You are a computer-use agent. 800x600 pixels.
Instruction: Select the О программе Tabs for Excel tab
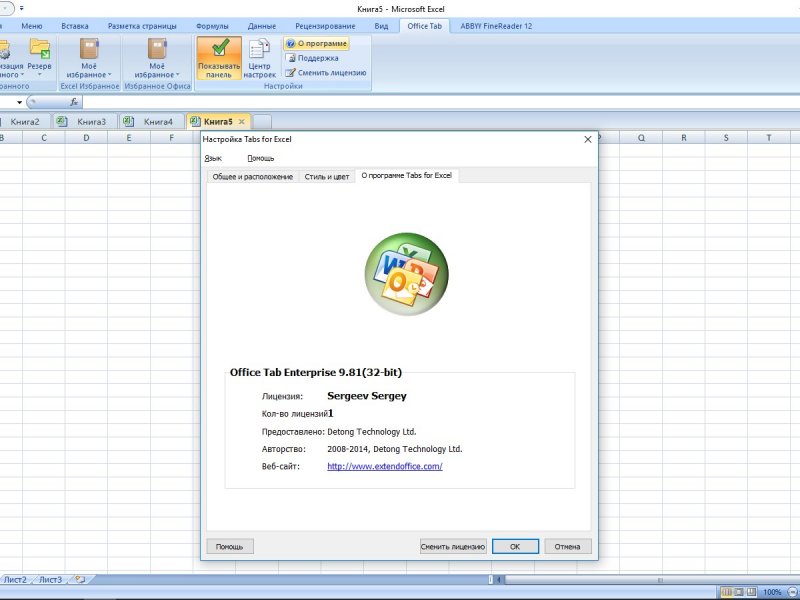point(407,176)
